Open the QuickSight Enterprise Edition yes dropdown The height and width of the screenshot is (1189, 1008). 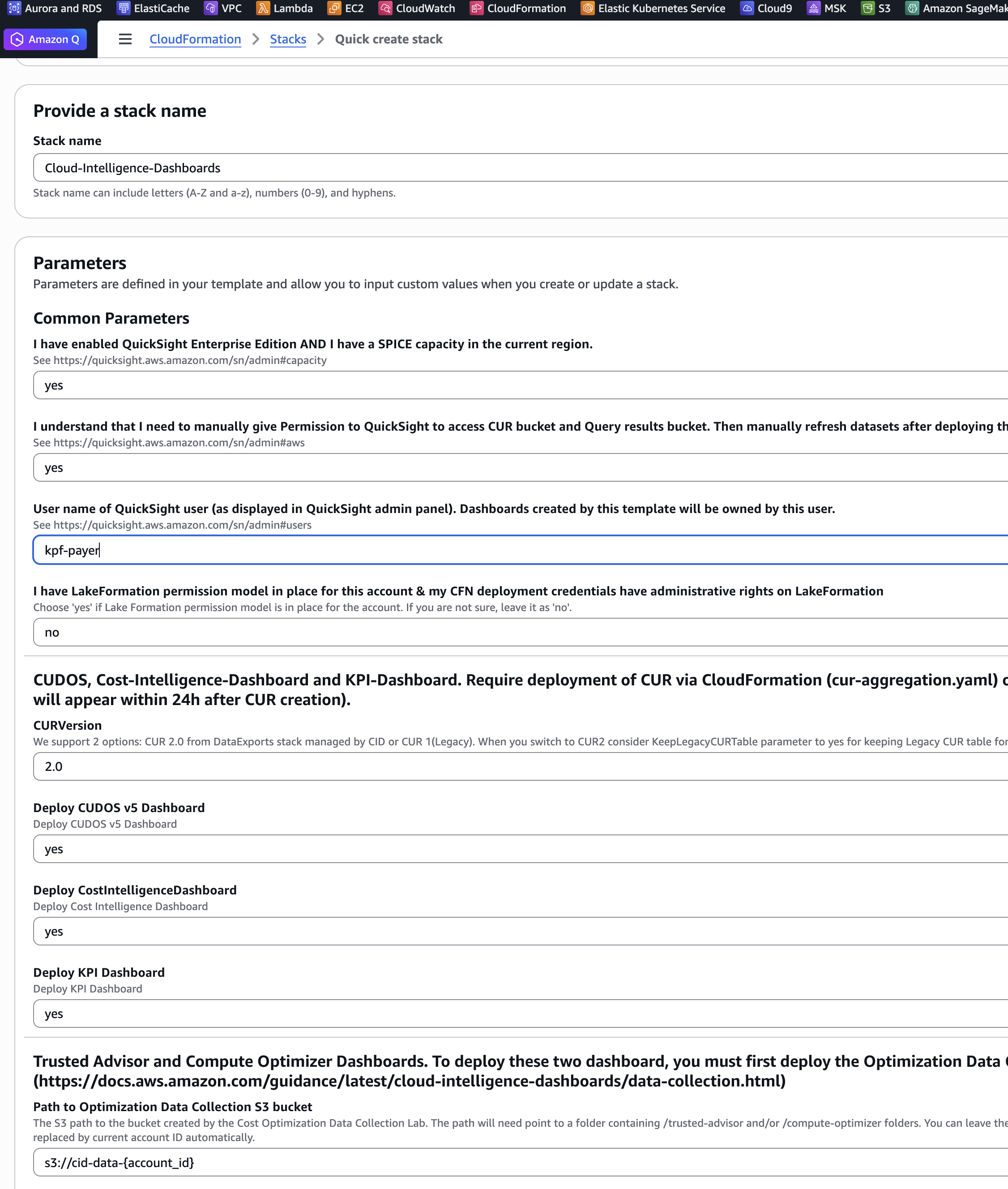point(514,385)
